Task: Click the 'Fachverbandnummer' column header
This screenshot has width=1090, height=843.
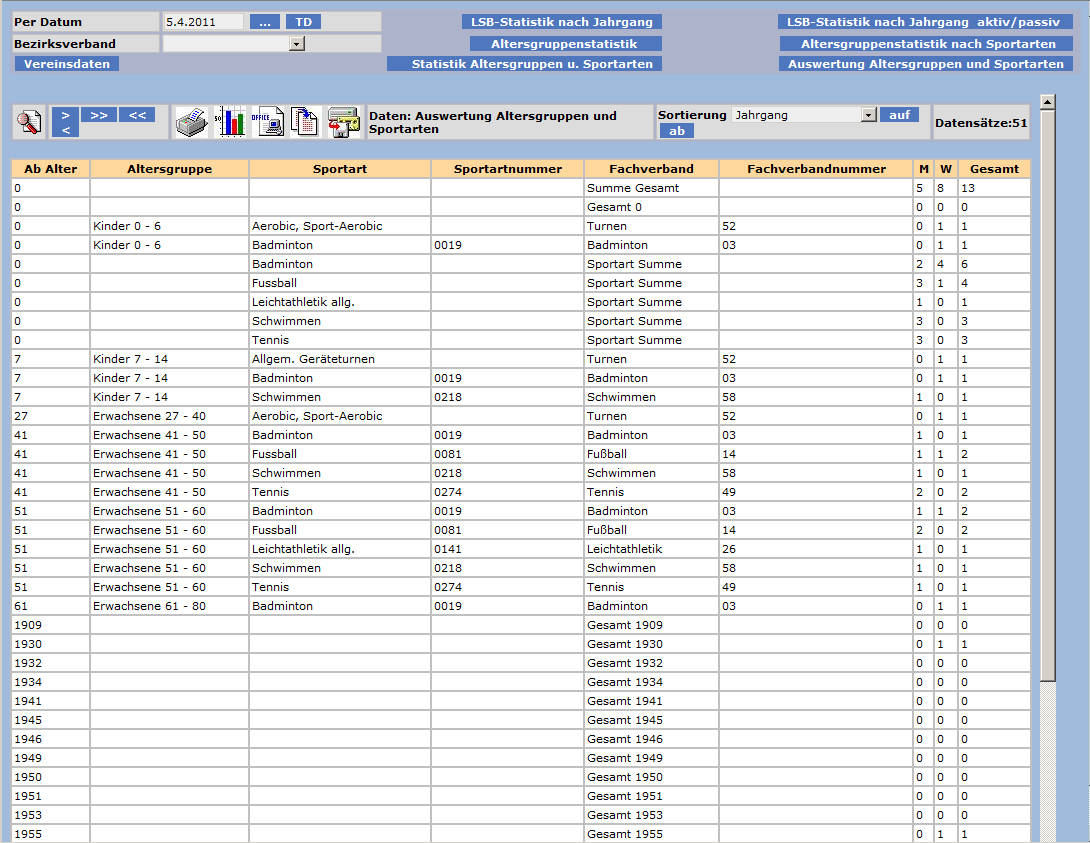Action: point(816,169)
